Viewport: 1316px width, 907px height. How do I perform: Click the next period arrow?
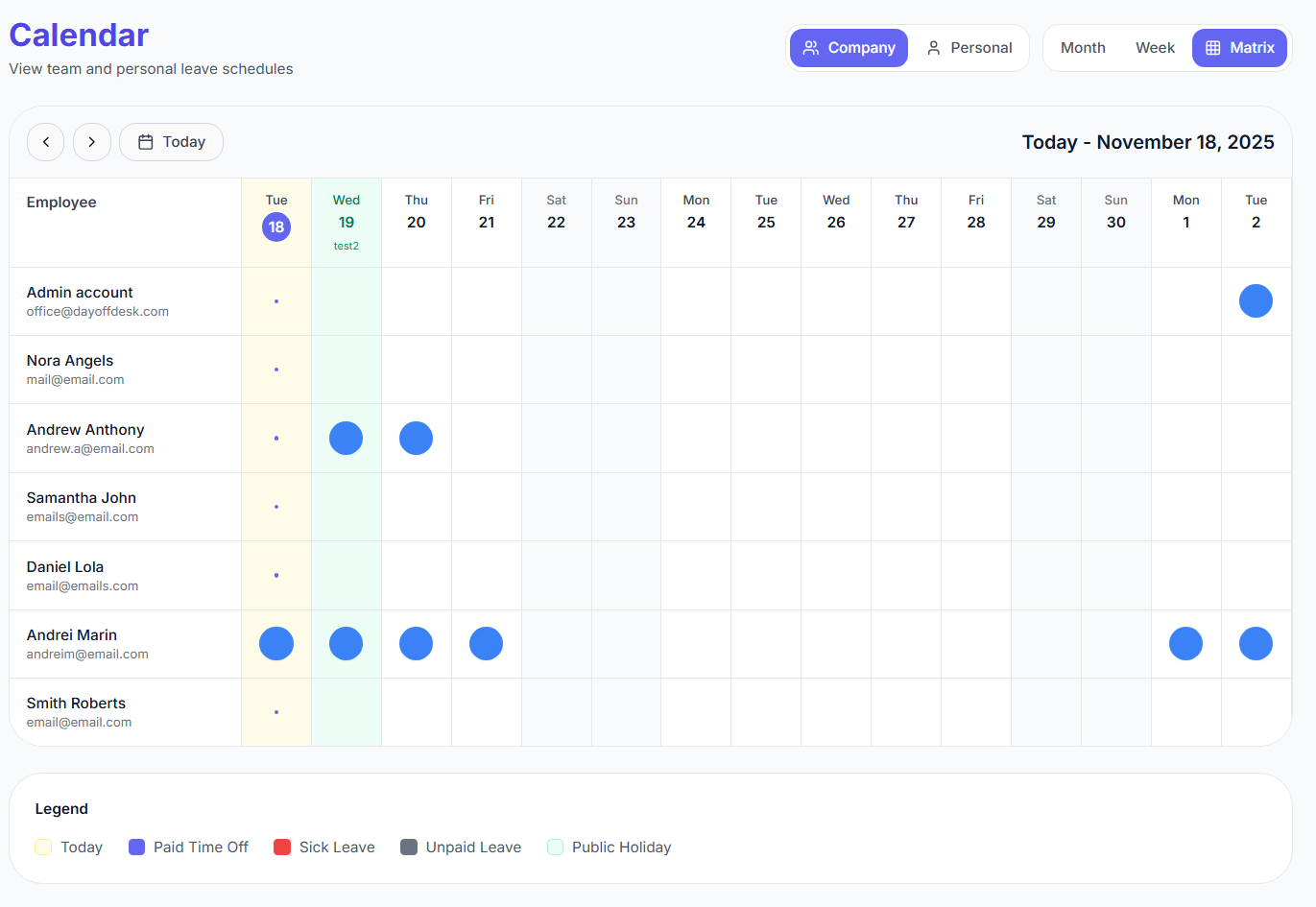[x=91, y=141]
